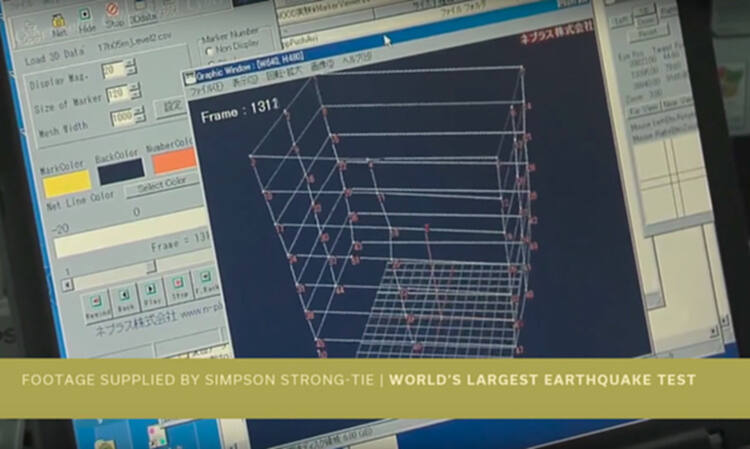Start playback with the Play button
Screen dimensions: 750x449
(151, 293)
